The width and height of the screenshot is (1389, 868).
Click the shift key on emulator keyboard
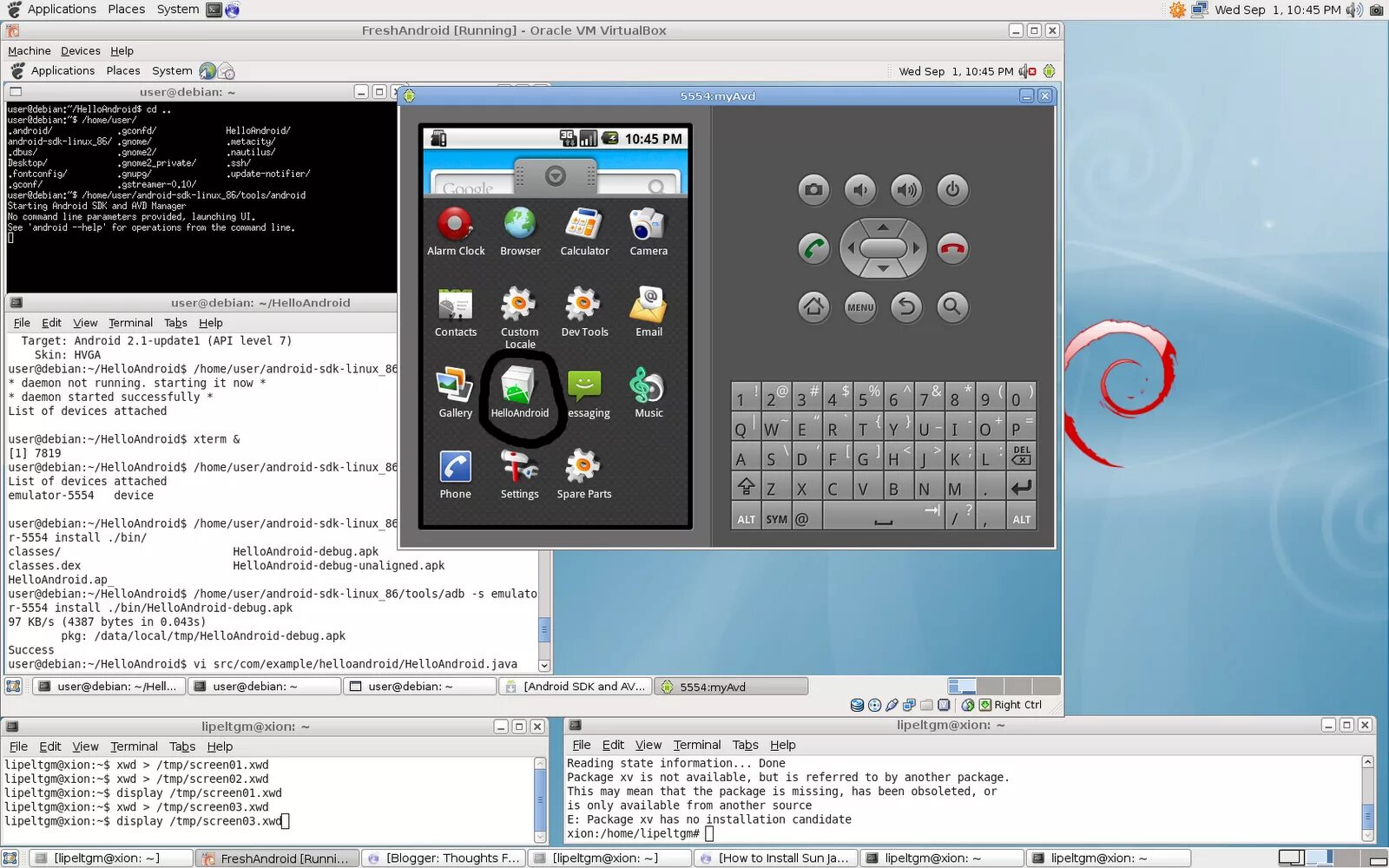(746, 488)
